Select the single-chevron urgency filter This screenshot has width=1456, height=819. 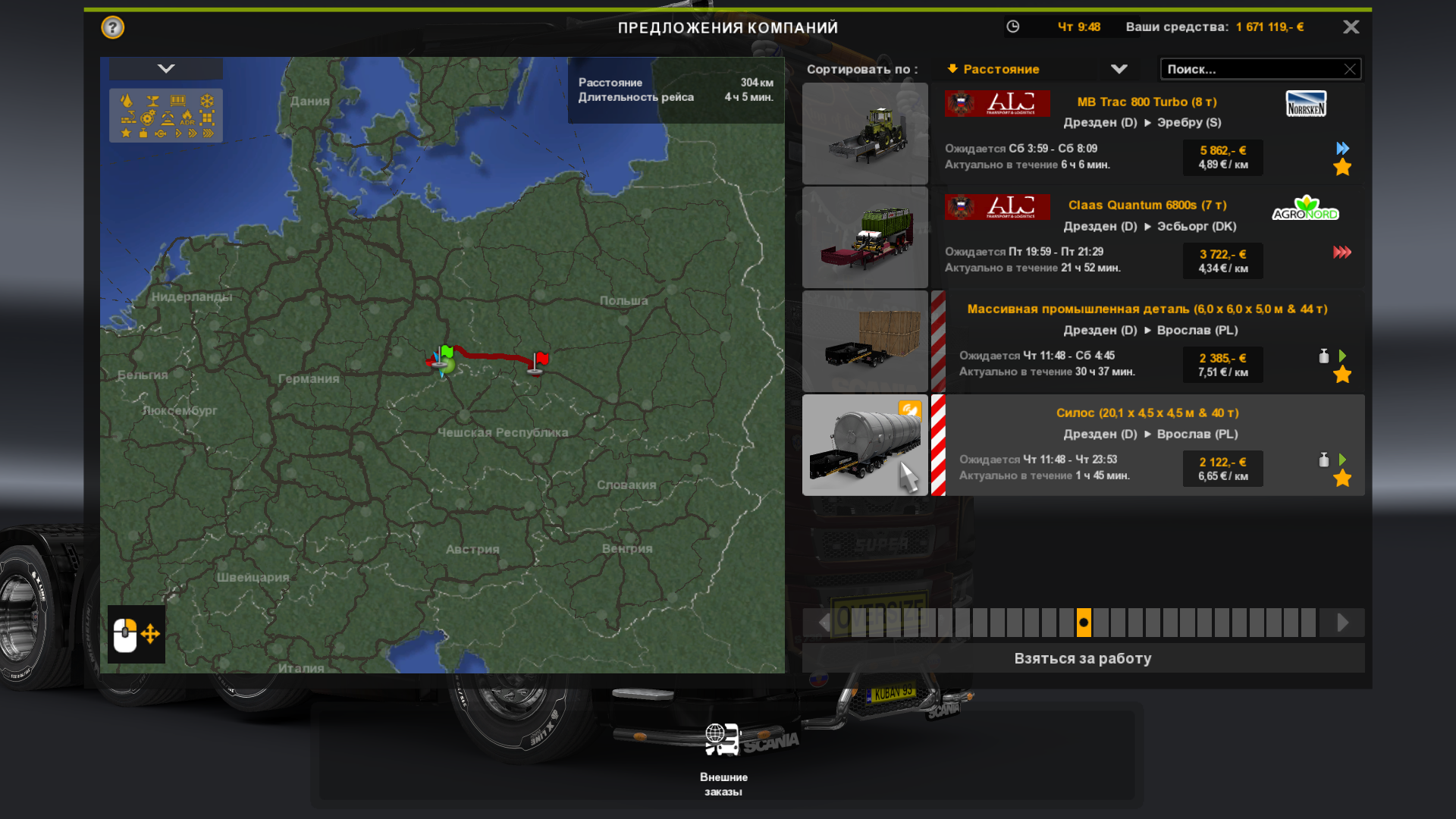pyautogui.click(x=178, y=133)
